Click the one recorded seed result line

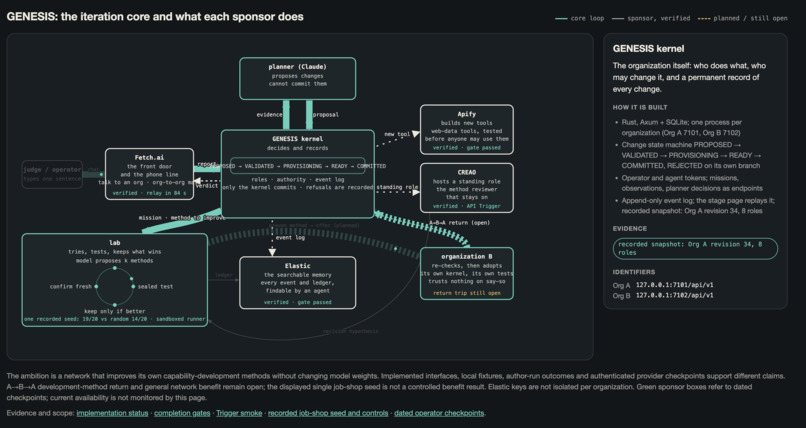pos(115,319)
